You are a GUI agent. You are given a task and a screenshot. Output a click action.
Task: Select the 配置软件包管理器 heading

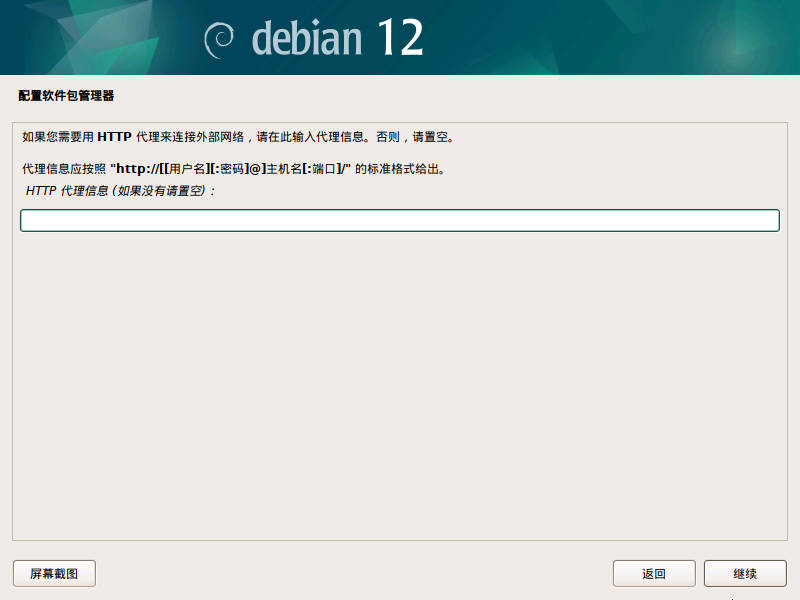pos(66,97)
